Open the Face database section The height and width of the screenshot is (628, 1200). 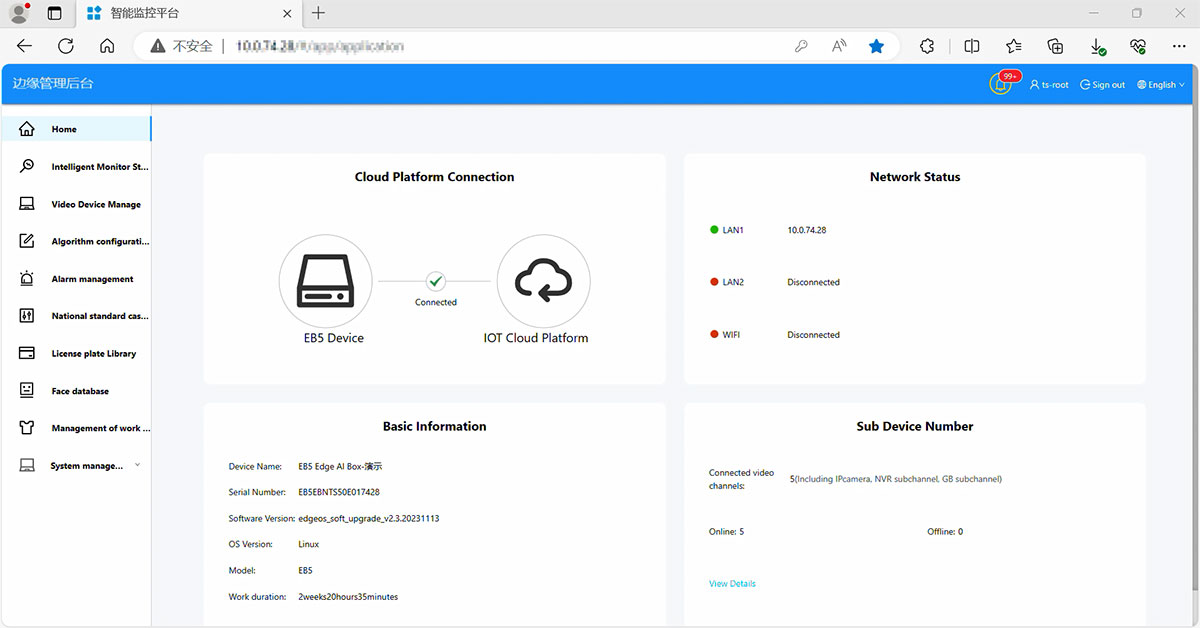tap(85, 390)
